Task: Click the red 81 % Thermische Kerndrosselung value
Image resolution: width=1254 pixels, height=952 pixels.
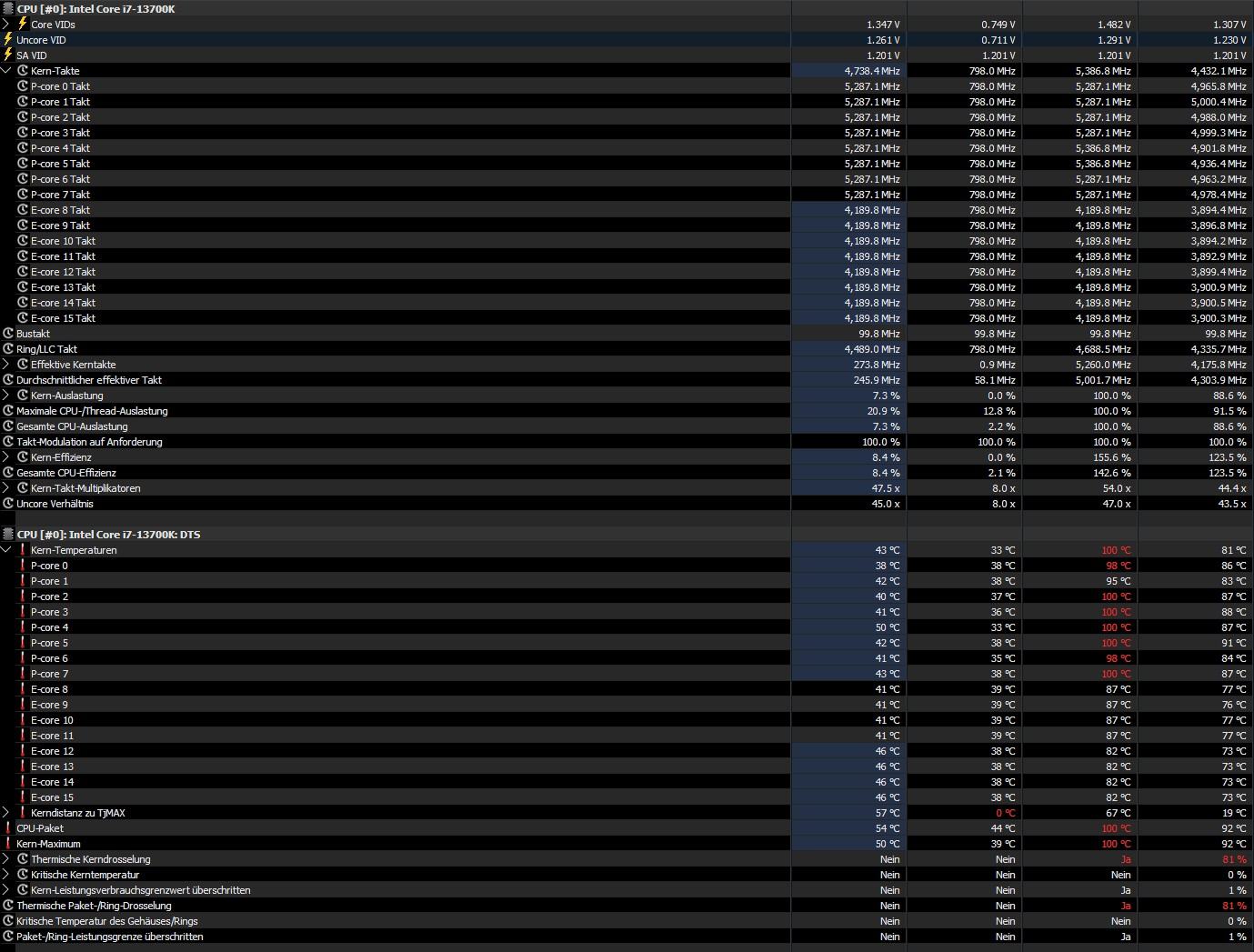Action: tap(1234, 859)
